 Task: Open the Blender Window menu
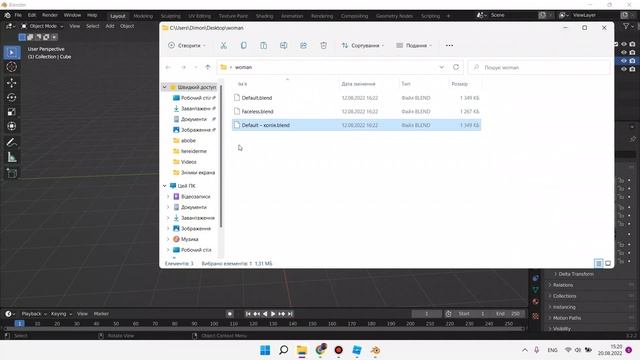pos(72,15)
